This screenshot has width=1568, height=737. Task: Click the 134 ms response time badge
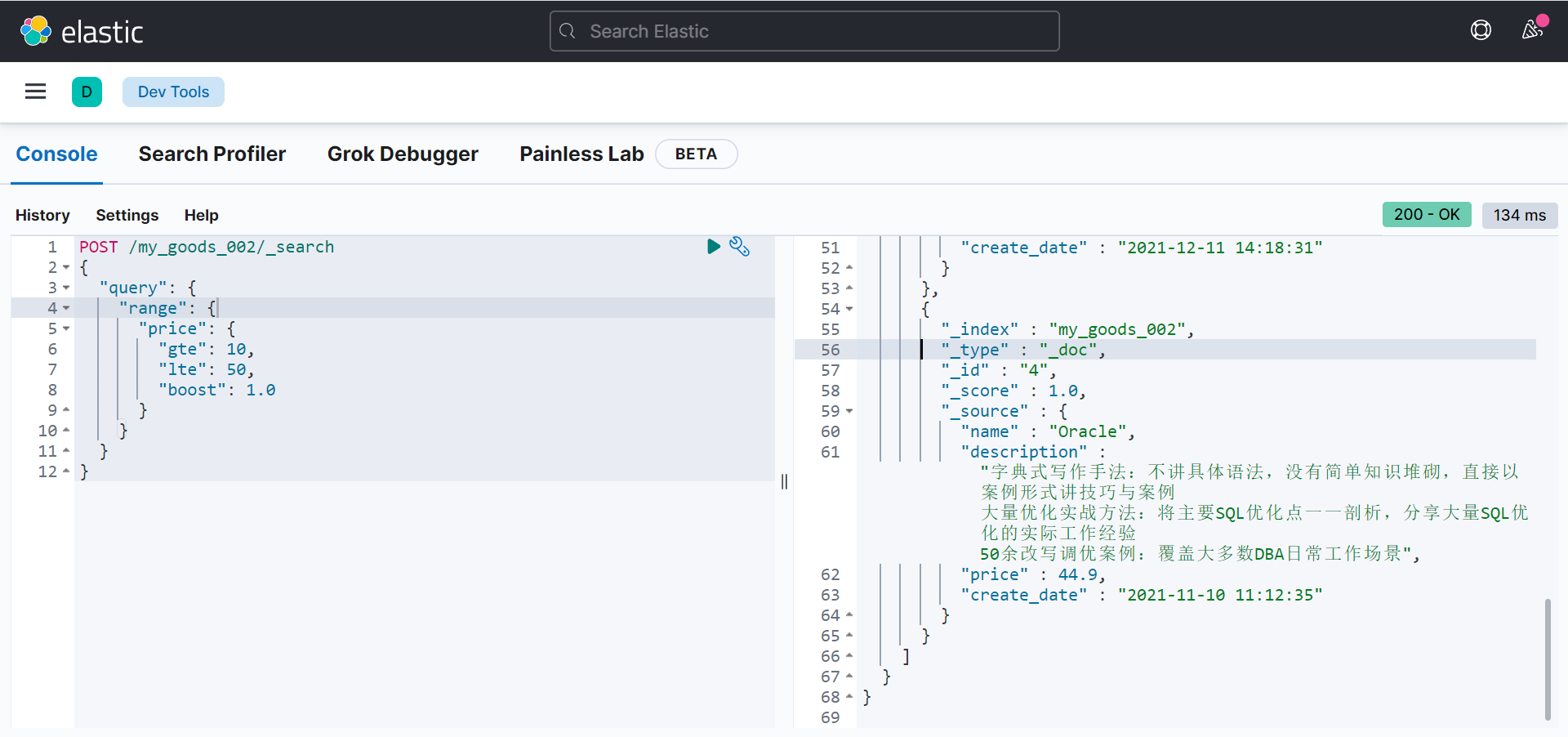tap(1520, 215)
